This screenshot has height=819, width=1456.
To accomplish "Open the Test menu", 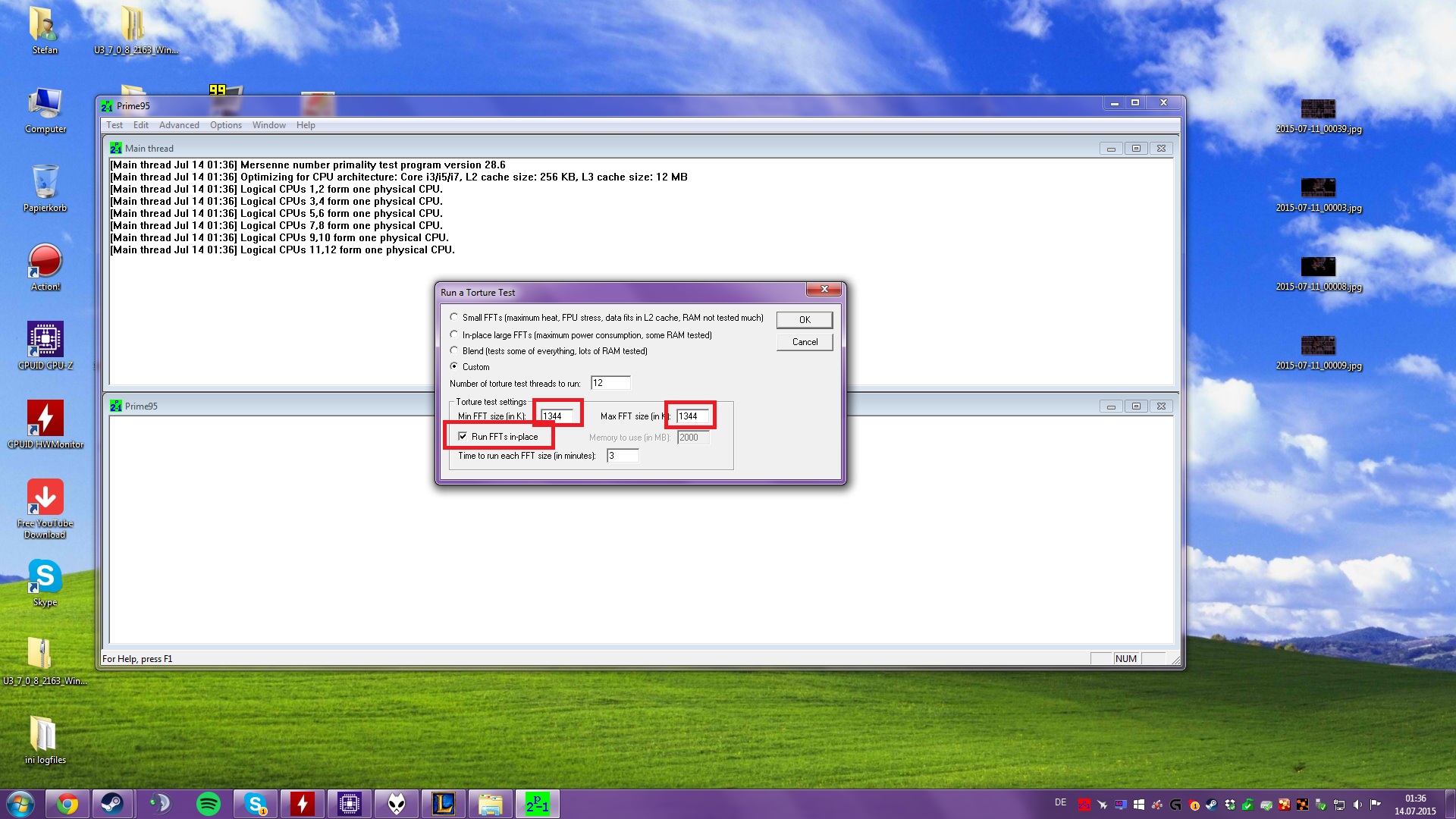I will 115,125.
